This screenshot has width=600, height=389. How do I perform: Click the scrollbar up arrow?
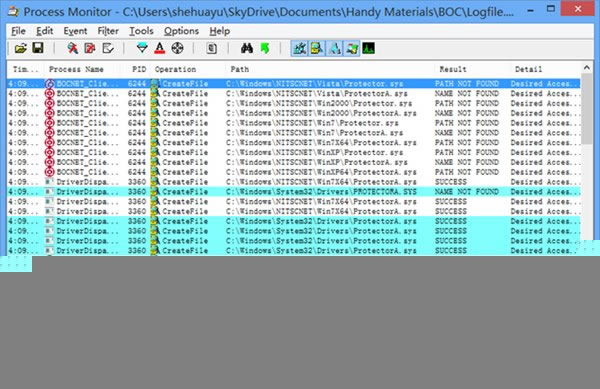click(587, 68)
